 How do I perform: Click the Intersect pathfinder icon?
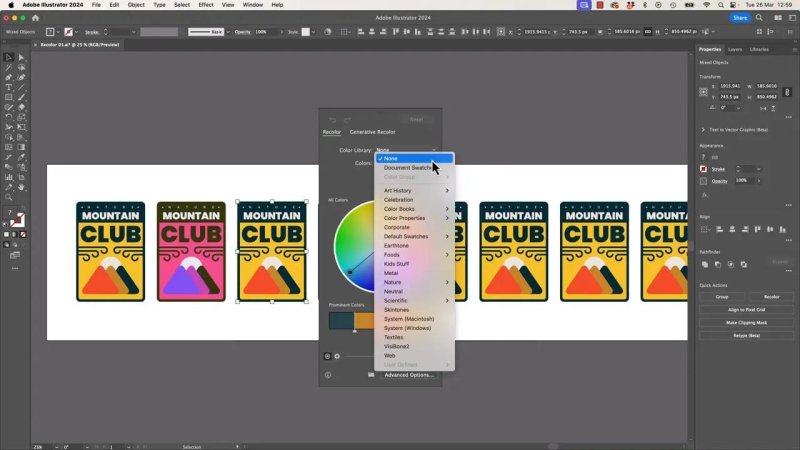[x=731, y=264]
